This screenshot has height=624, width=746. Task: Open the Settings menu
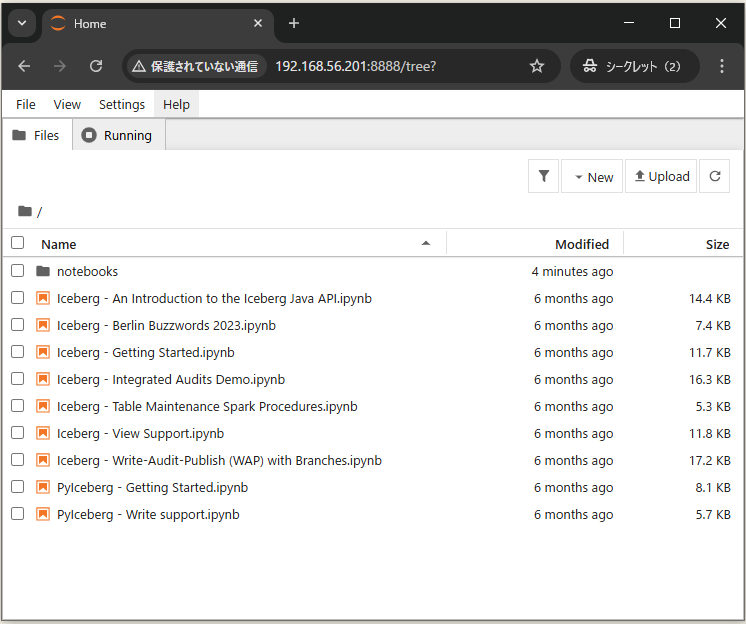point(122,104)
